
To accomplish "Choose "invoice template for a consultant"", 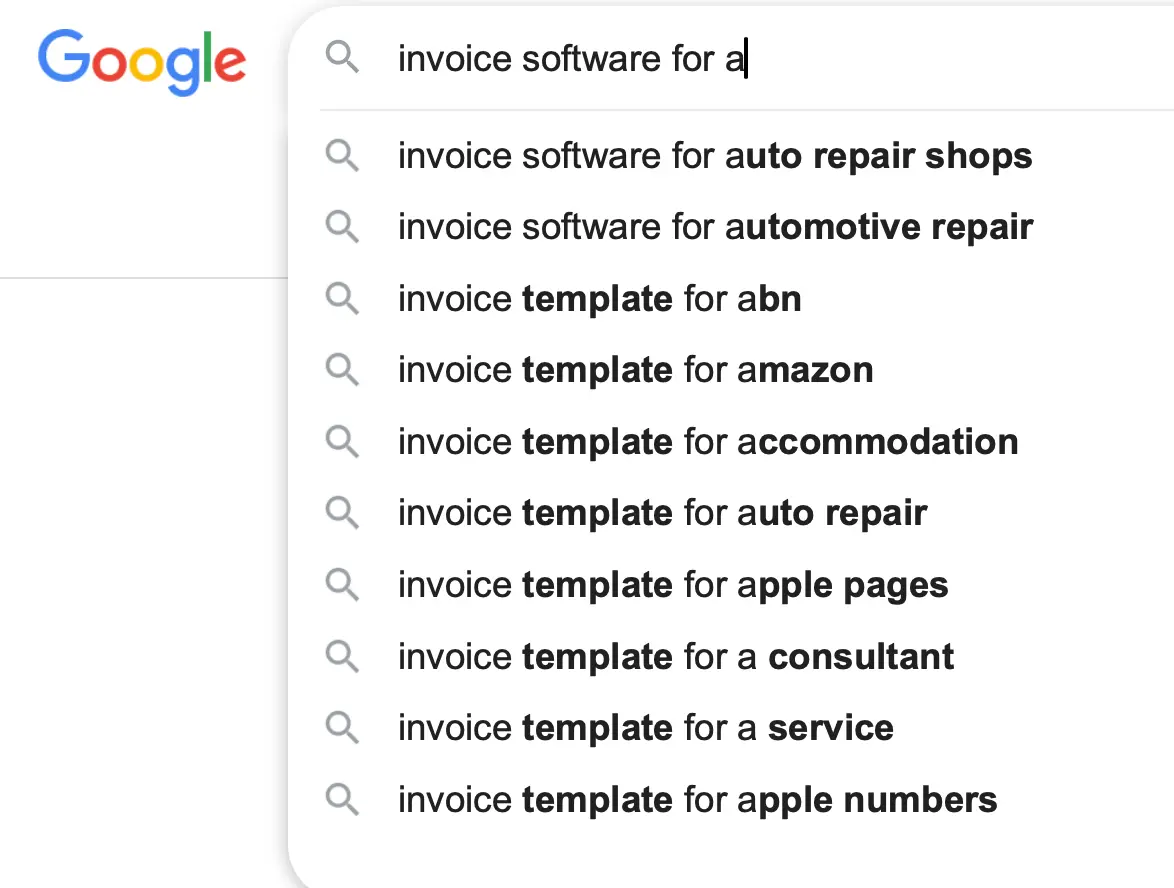I will [676, 657].
